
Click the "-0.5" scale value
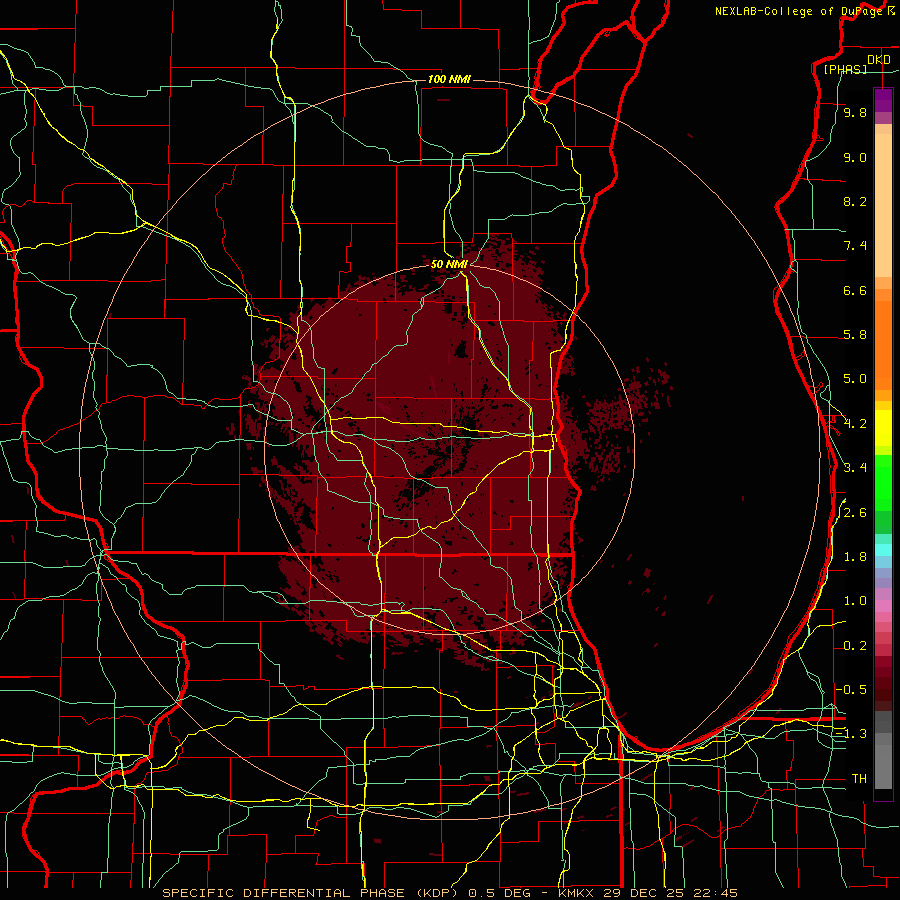(851, 689)
